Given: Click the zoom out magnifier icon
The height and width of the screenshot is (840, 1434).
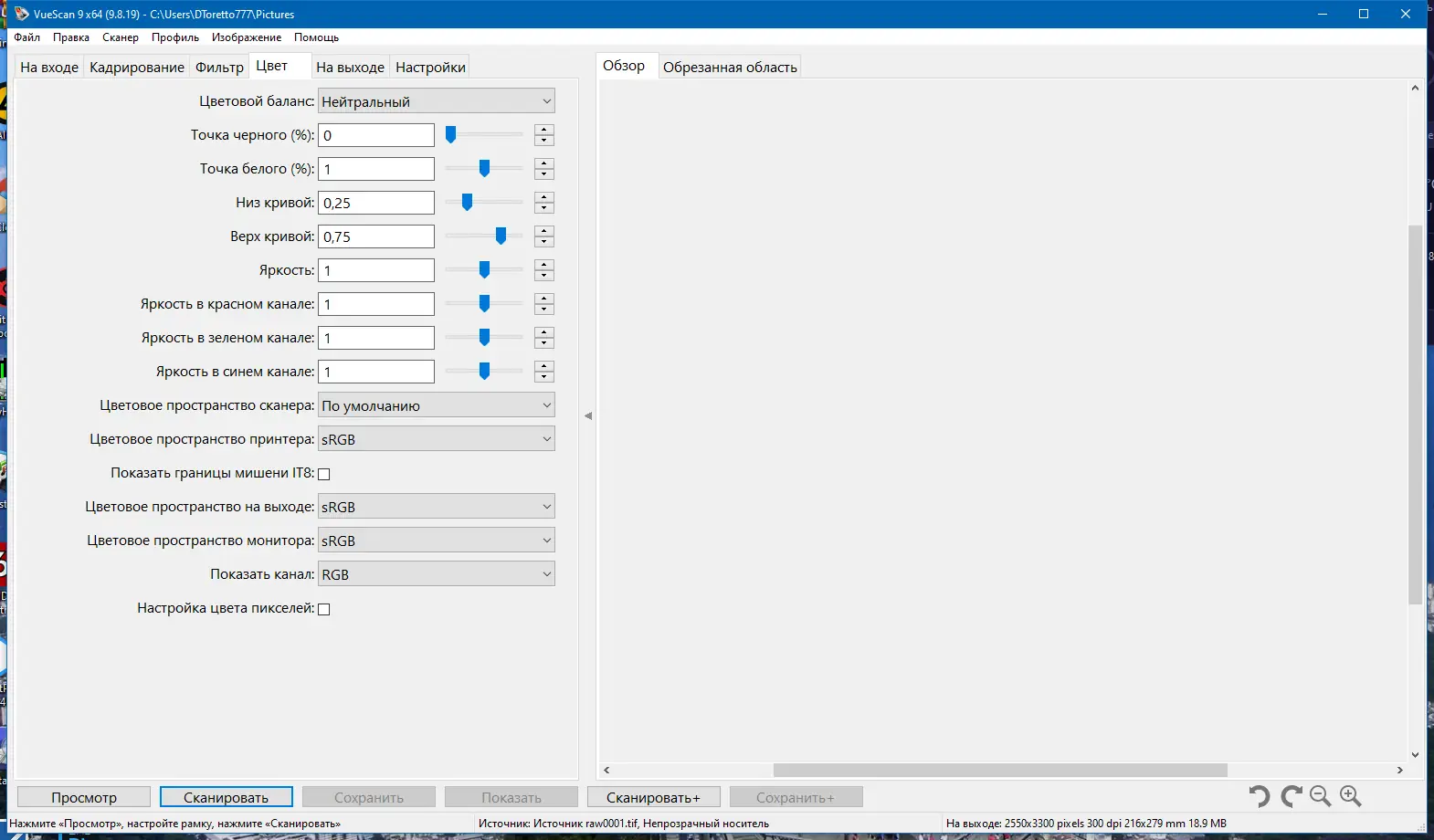Looking at the screenshot, I should click(1320, 796).
